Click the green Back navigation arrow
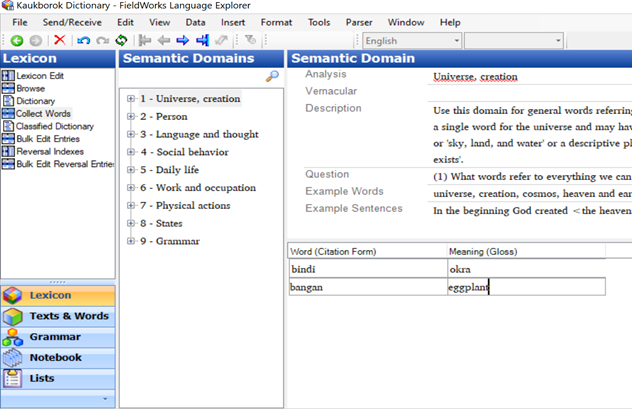 tap(17, 40)
